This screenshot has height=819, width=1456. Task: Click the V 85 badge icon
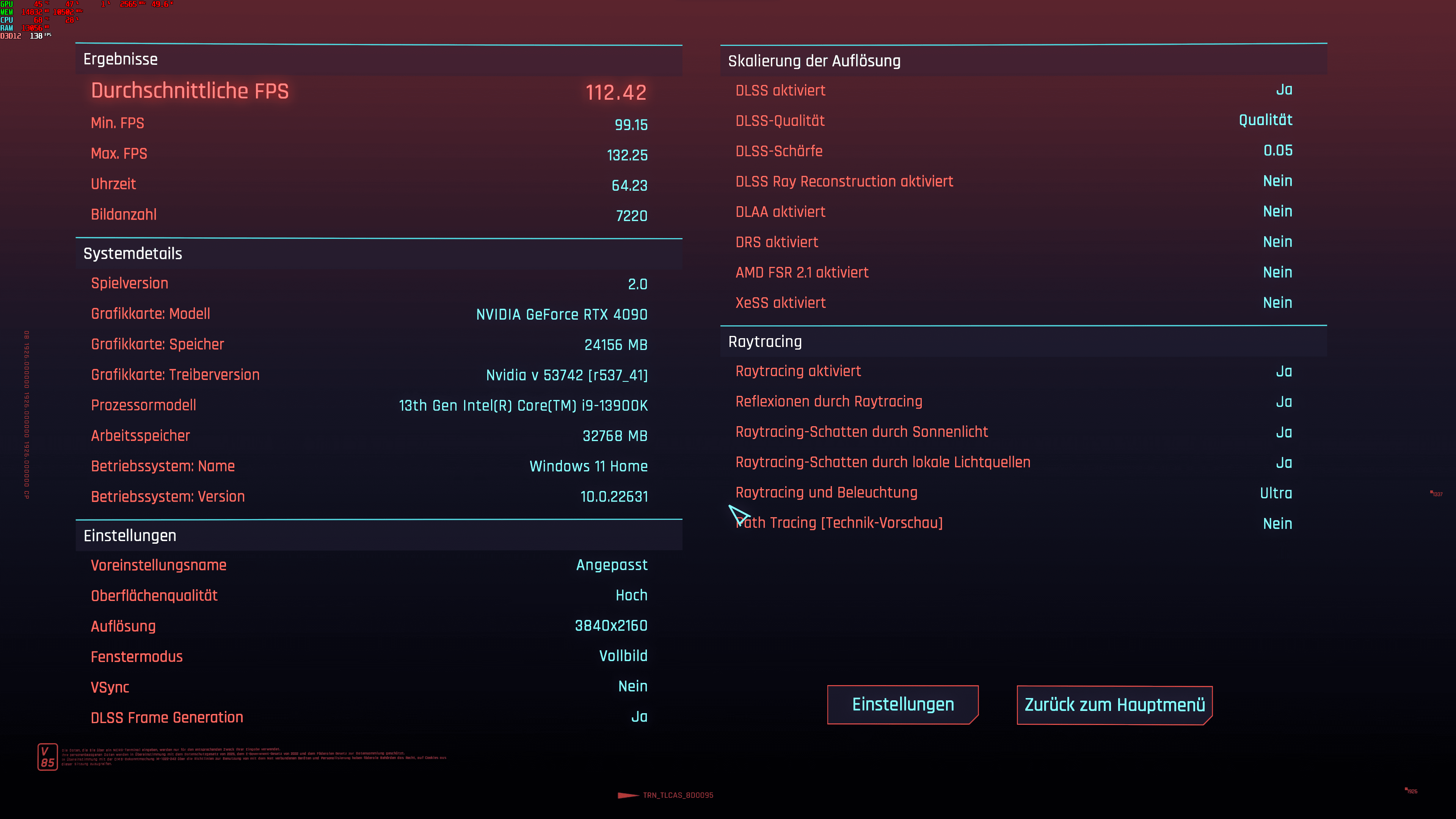coord(47,757)
